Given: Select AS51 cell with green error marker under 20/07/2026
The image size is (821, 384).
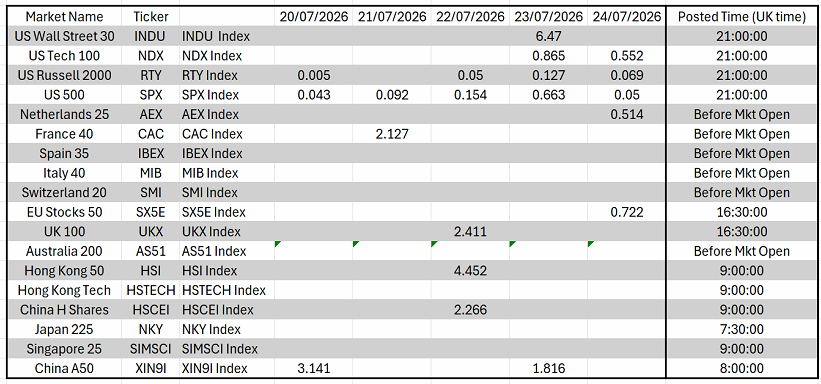Looking at the screenshot, I should 314,251.
